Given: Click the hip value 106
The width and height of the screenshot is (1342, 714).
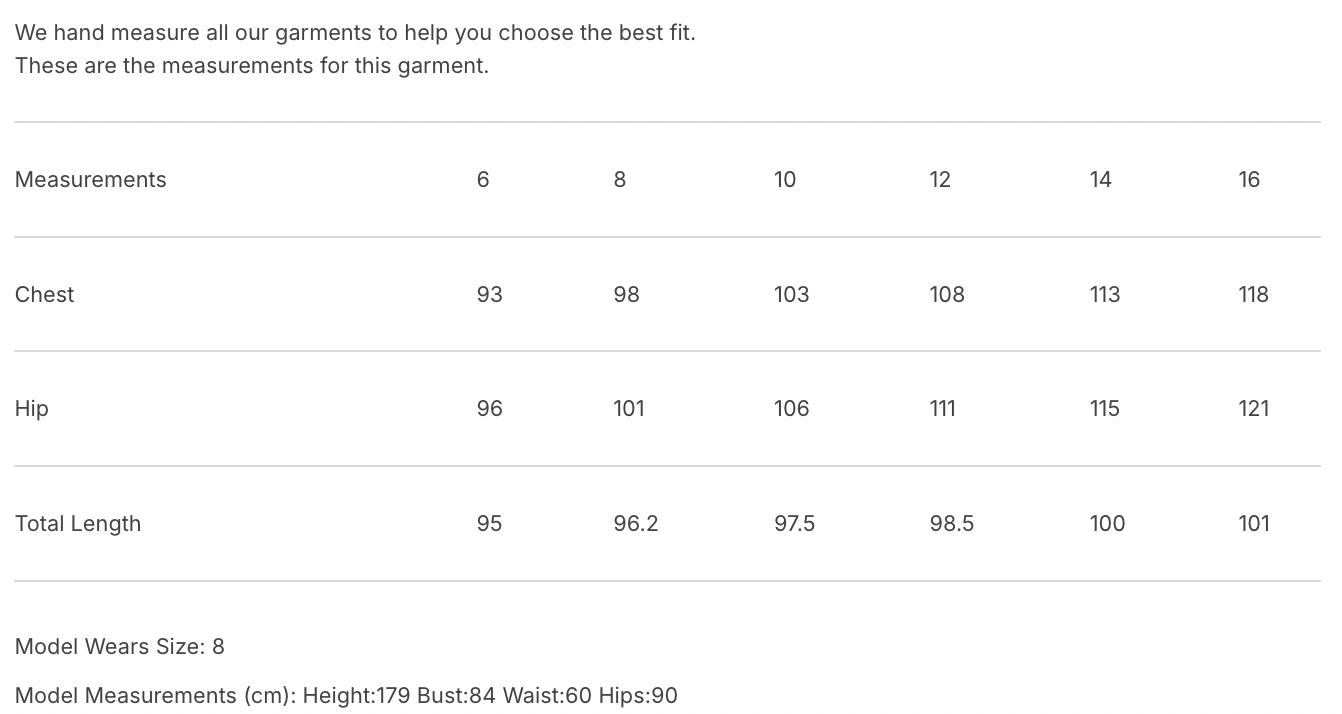Looking at the screenshot, I should click(791, 408).
